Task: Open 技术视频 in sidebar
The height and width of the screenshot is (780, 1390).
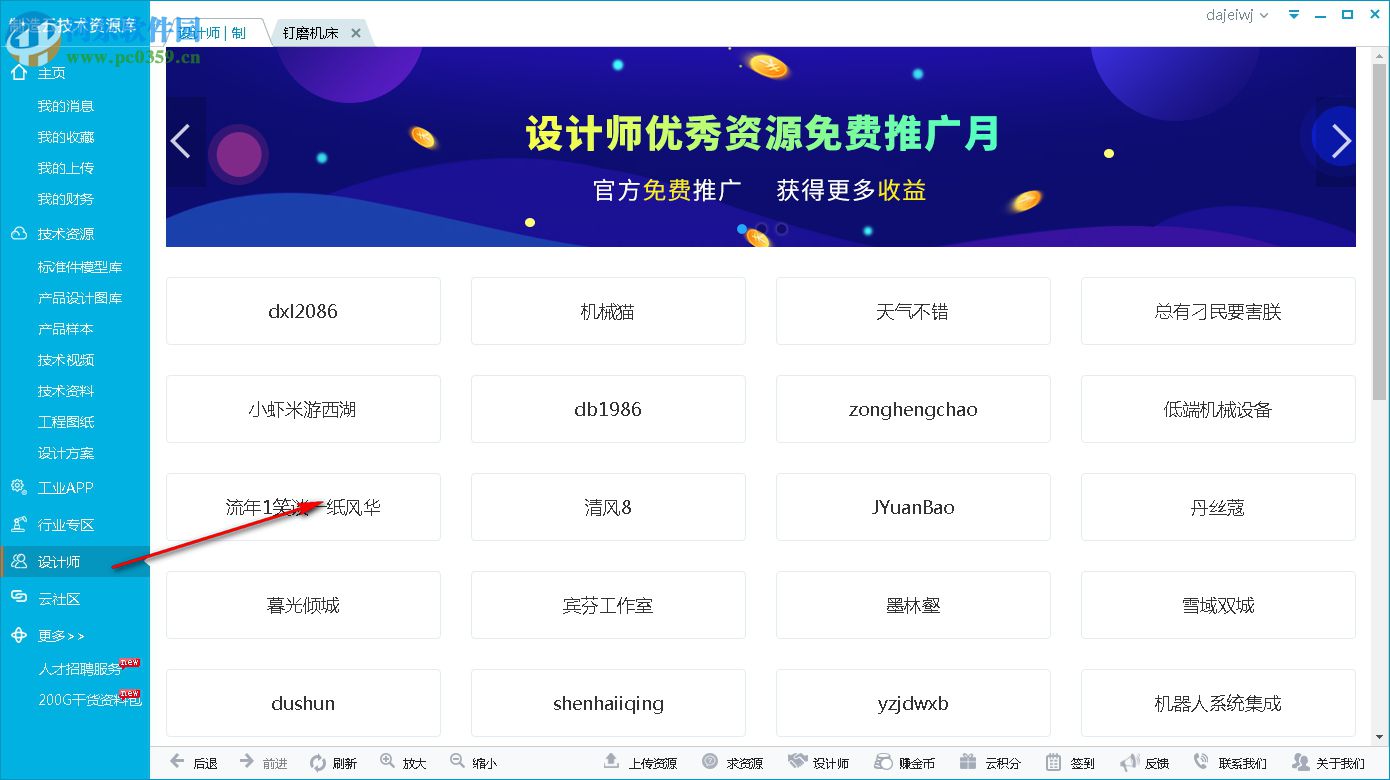Action: (x=66, y=360)
